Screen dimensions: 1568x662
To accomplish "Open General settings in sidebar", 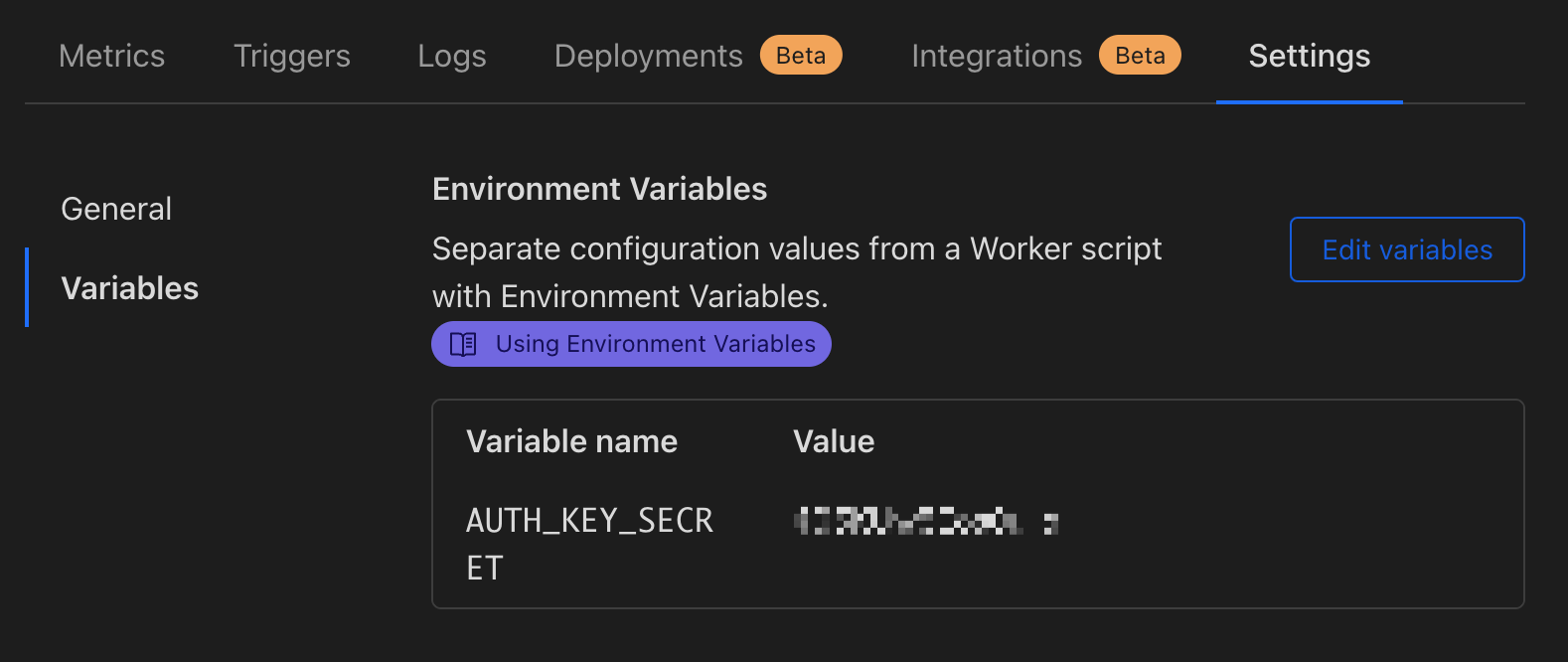I will coord(116,209).
